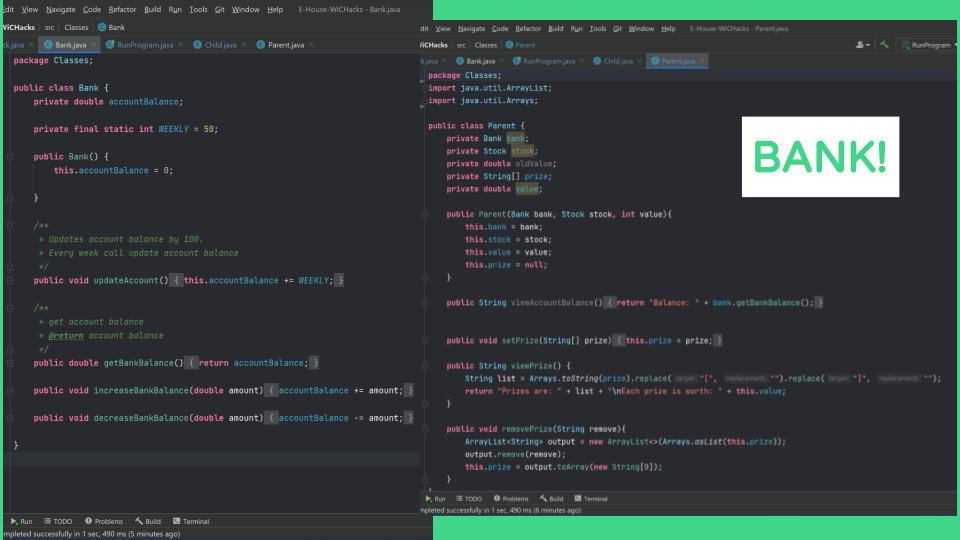Expand folded body of increaseBankBalance method

click(x=271, y=391)
